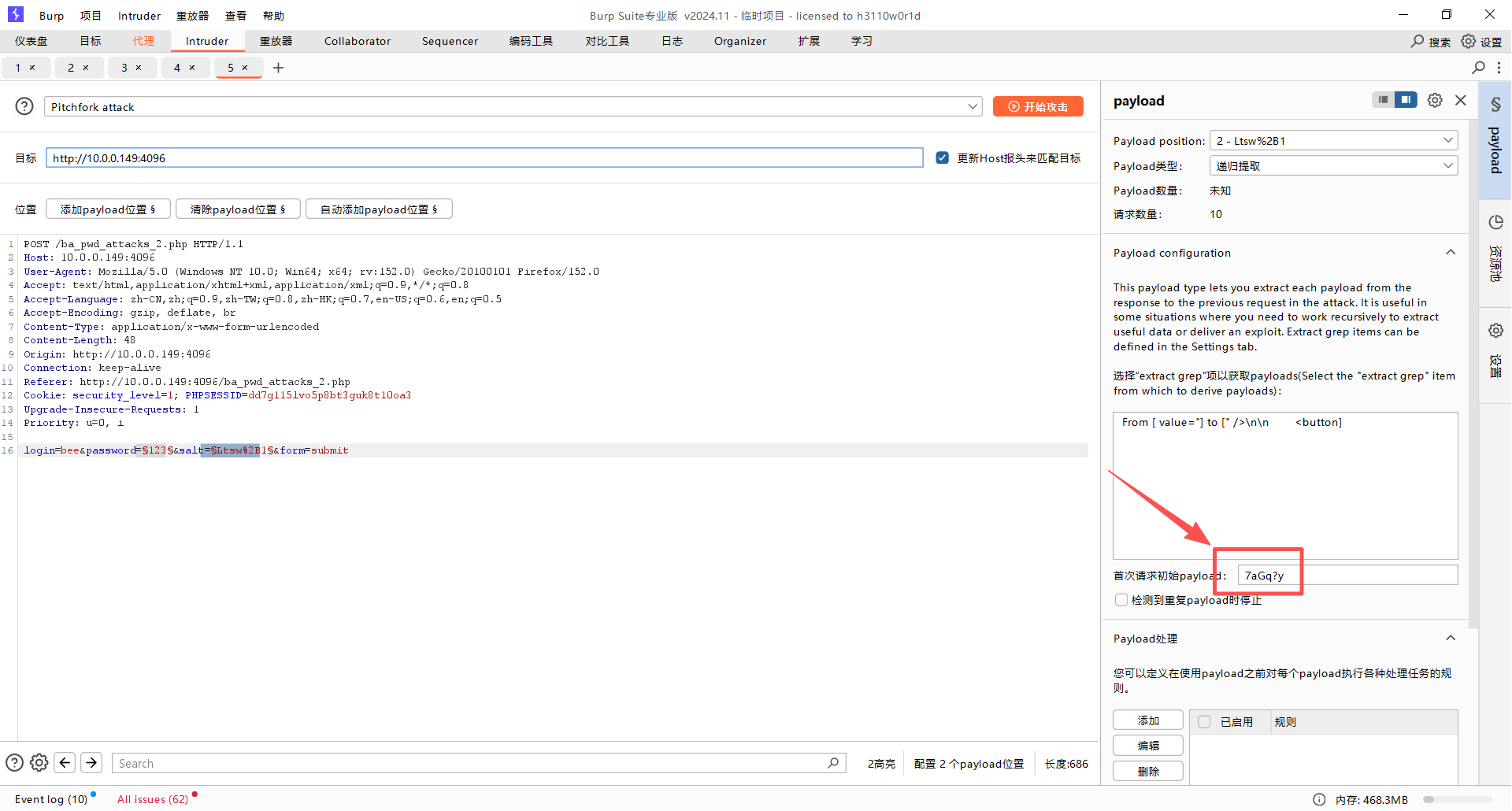Toggle update Host header checkbox
1512x811 pixels.
[x=942, y=158]
